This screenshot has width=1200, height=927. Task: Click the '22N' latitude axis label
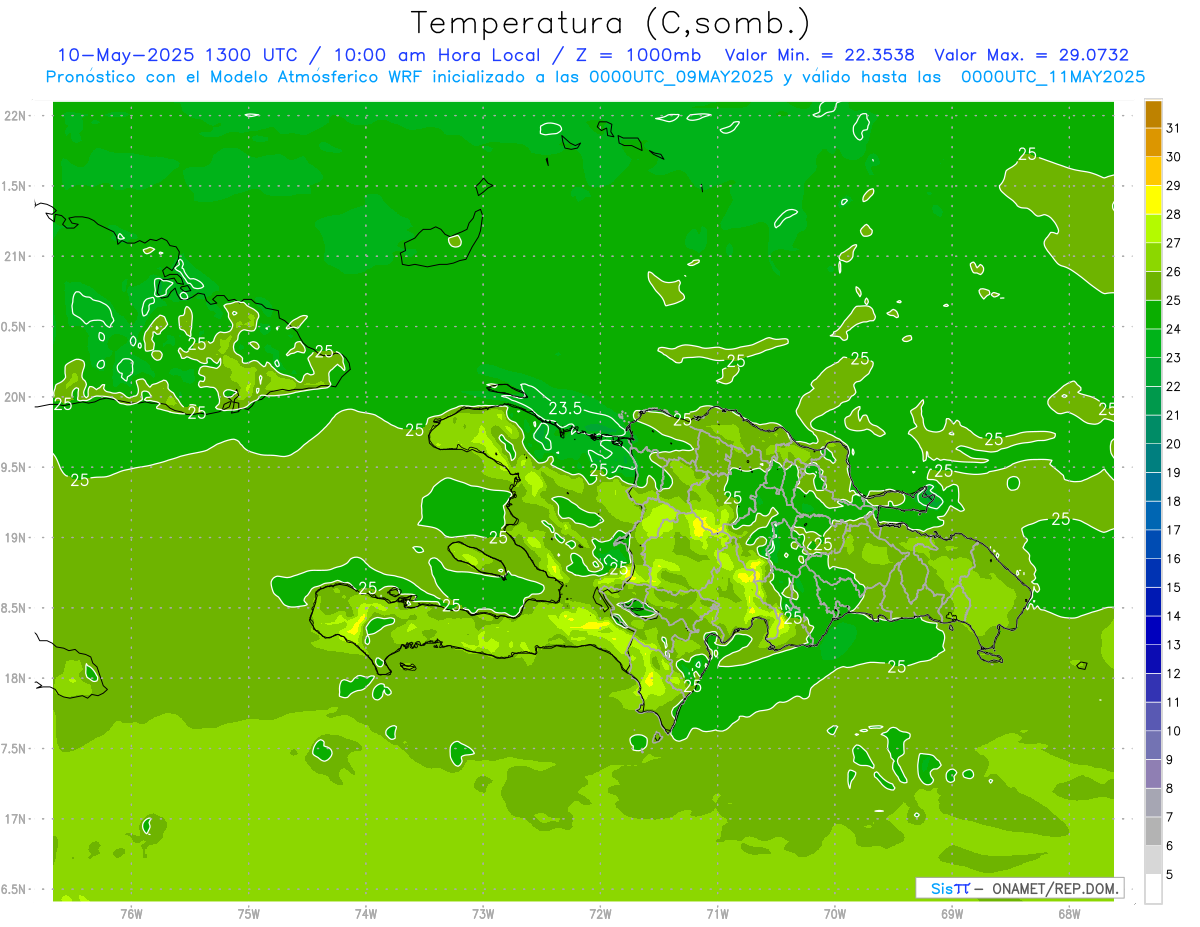click(x=14, y=116)
